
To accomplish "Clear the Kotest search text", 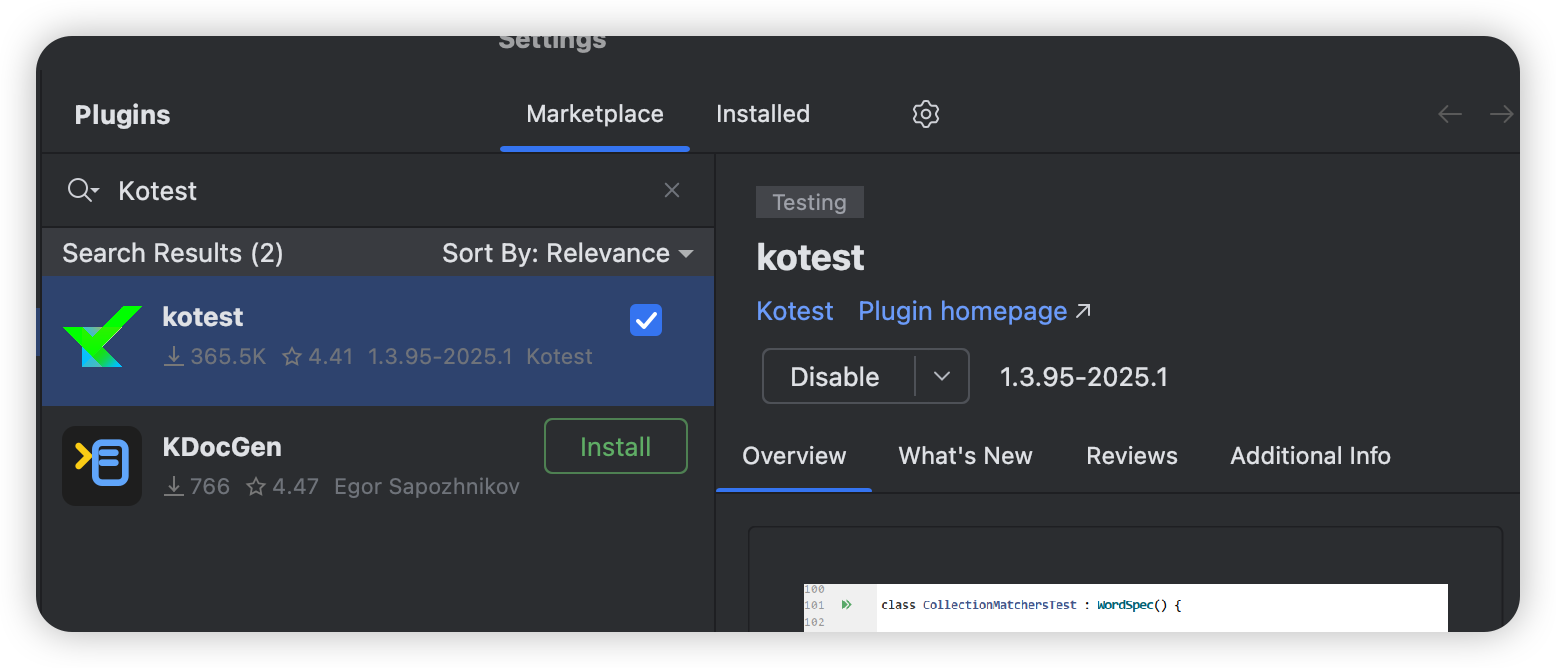I will coord(672,190).
